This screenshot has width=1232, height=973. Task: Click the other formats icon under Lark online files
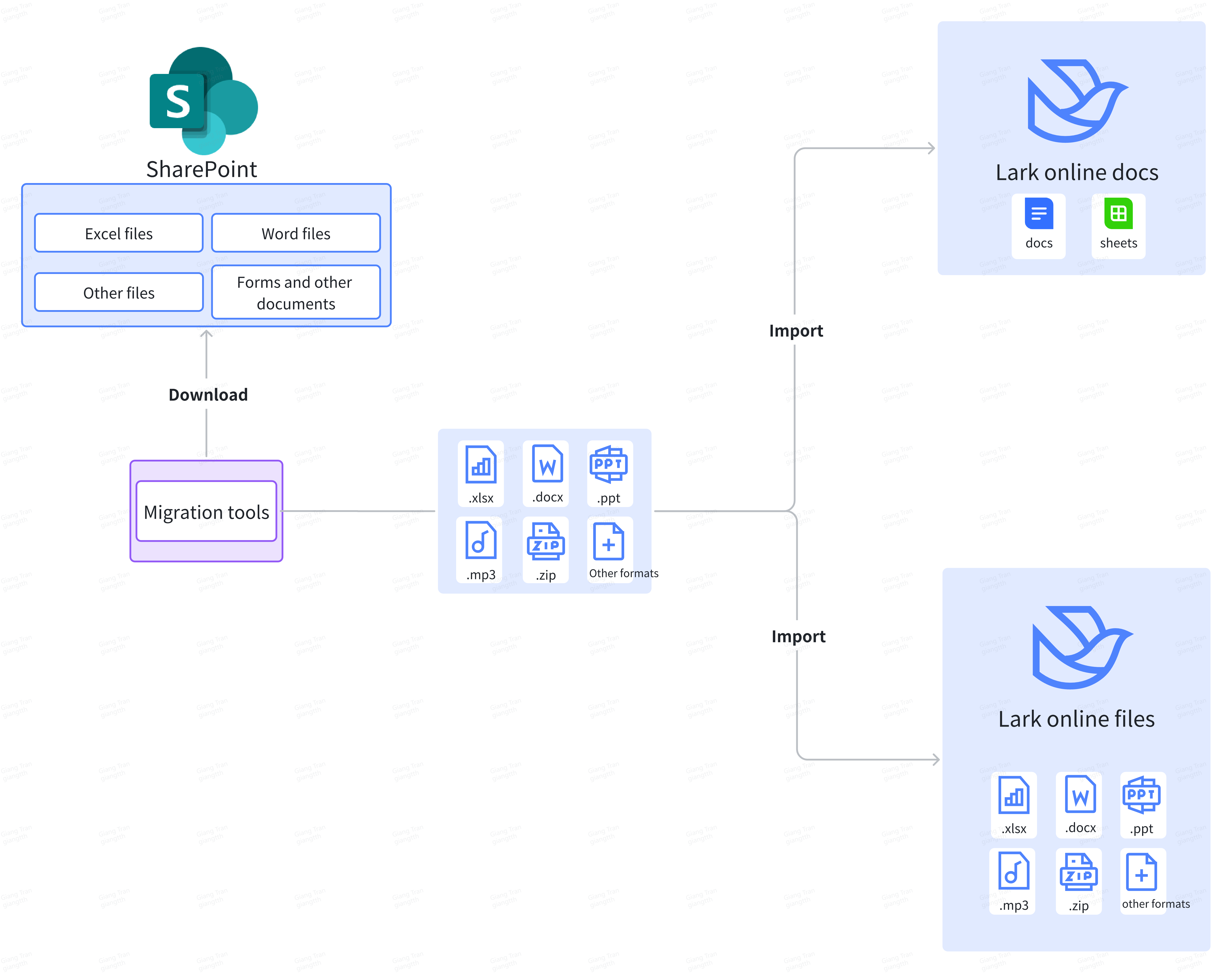[x=1141, y=872]
